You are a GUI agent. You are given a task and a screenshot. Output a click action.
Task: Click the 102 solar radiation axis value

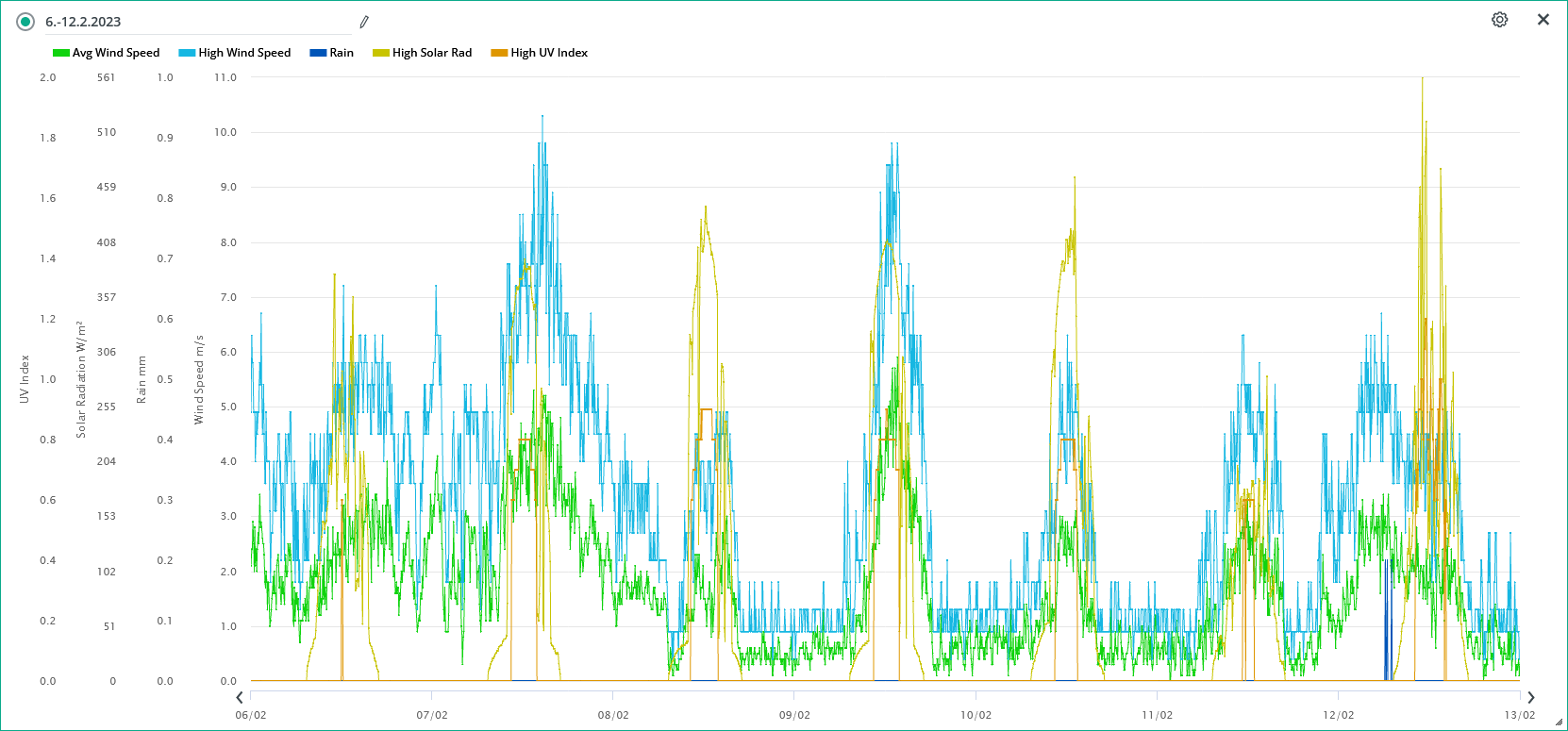(x=107, y=572)
